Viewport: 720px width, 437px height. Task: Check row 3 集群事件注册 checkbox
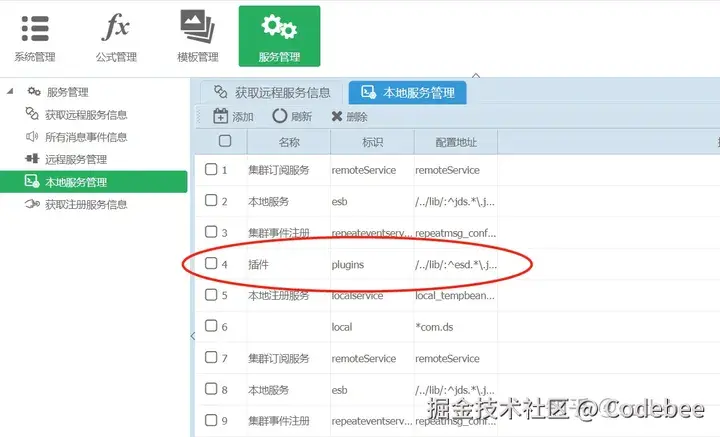[x=211, y=231]
